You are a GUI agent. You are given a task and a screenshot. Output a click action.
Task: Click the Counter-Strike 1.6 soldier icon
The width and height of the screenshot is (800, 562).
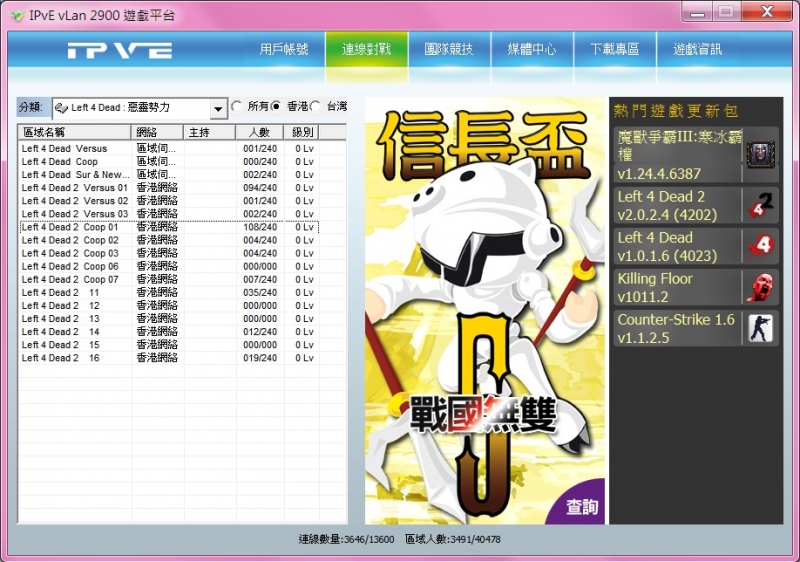pyautogui.click(x=760, y=328)
